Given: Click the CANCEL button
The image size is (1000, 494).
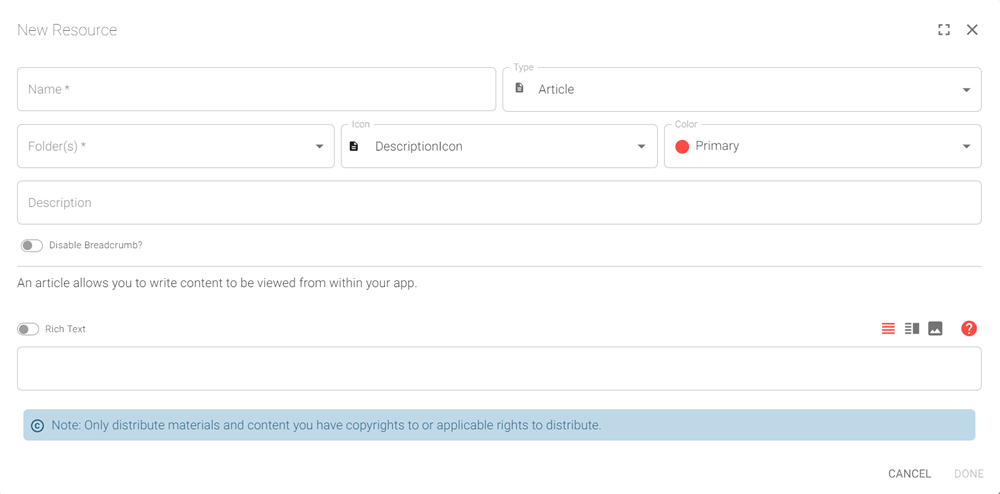Looking at the screenshot, I should tap(909, 474).
